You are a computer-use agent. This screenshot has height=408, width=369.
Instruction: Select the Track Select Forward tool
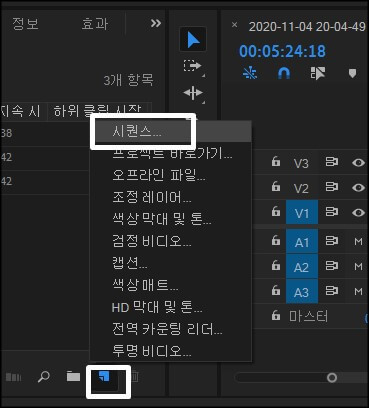point(193,66)
